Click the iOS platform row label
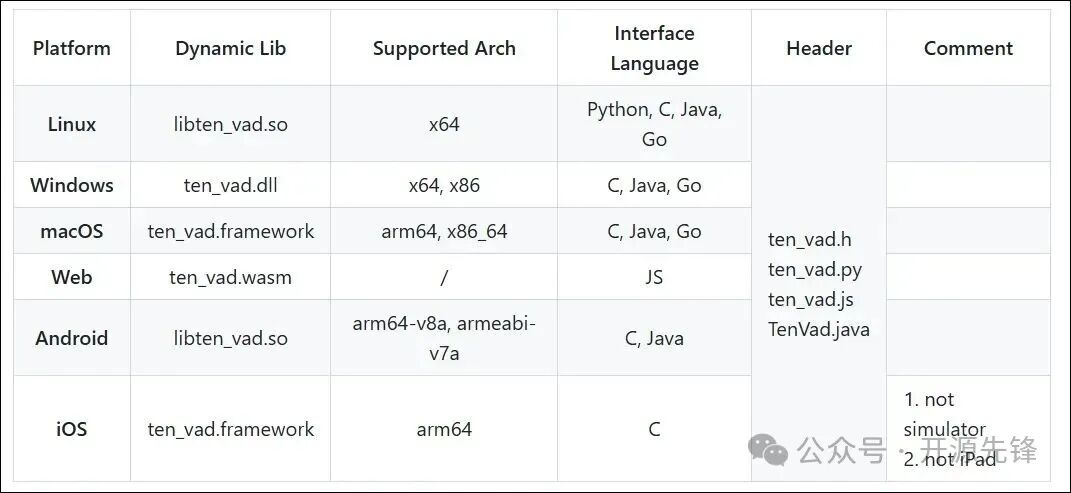This screenshot has height=493, width=1071. click(x=72, y=429)
